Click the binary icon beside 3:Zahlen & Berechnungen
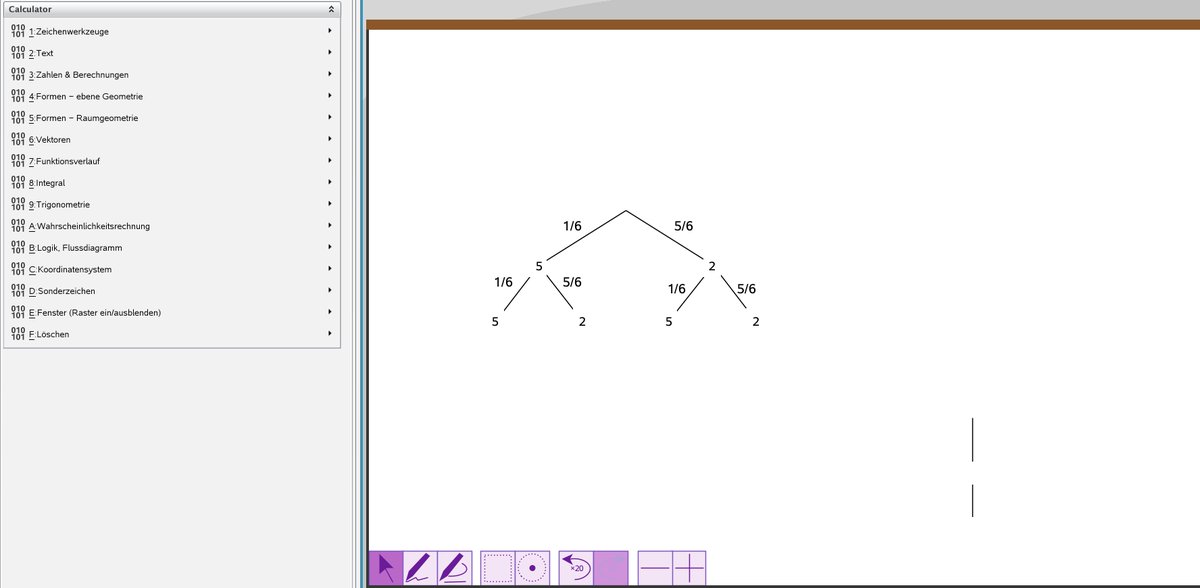1200x588 pixels. point(17,75)
